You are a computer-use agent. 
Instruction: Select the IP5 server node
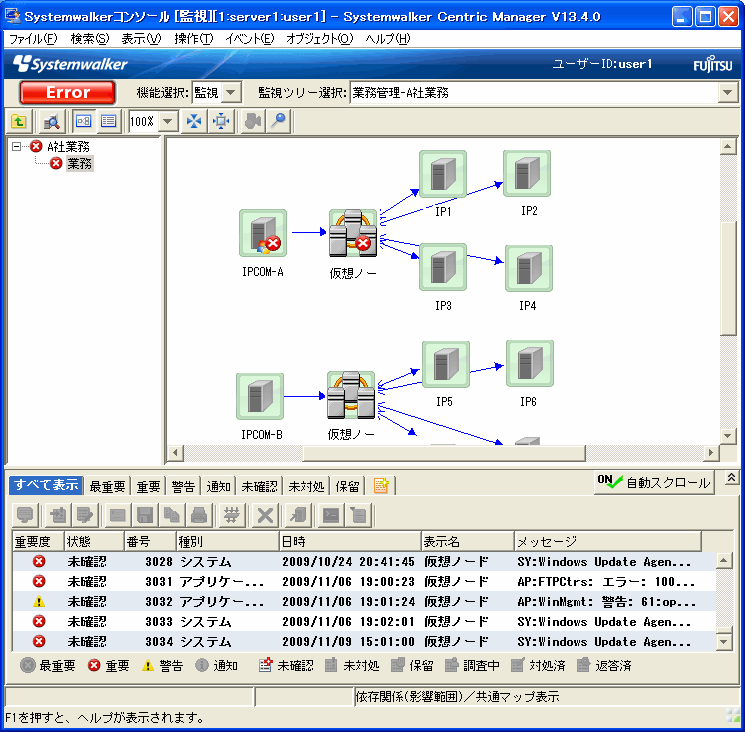click(446, 364)
